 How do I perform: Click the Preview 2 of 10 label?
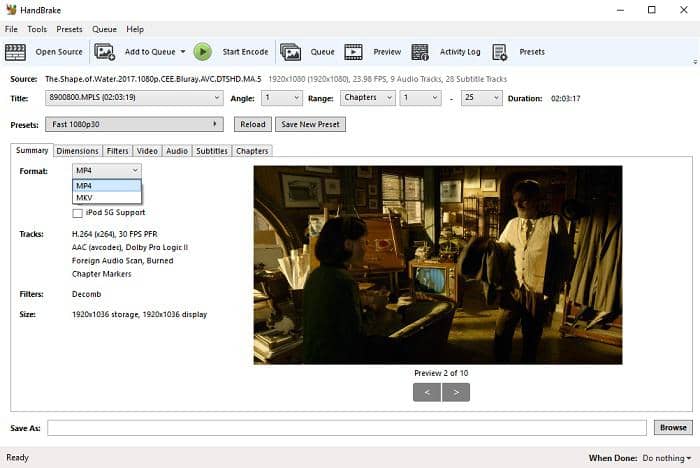click(x=441, y=373)
